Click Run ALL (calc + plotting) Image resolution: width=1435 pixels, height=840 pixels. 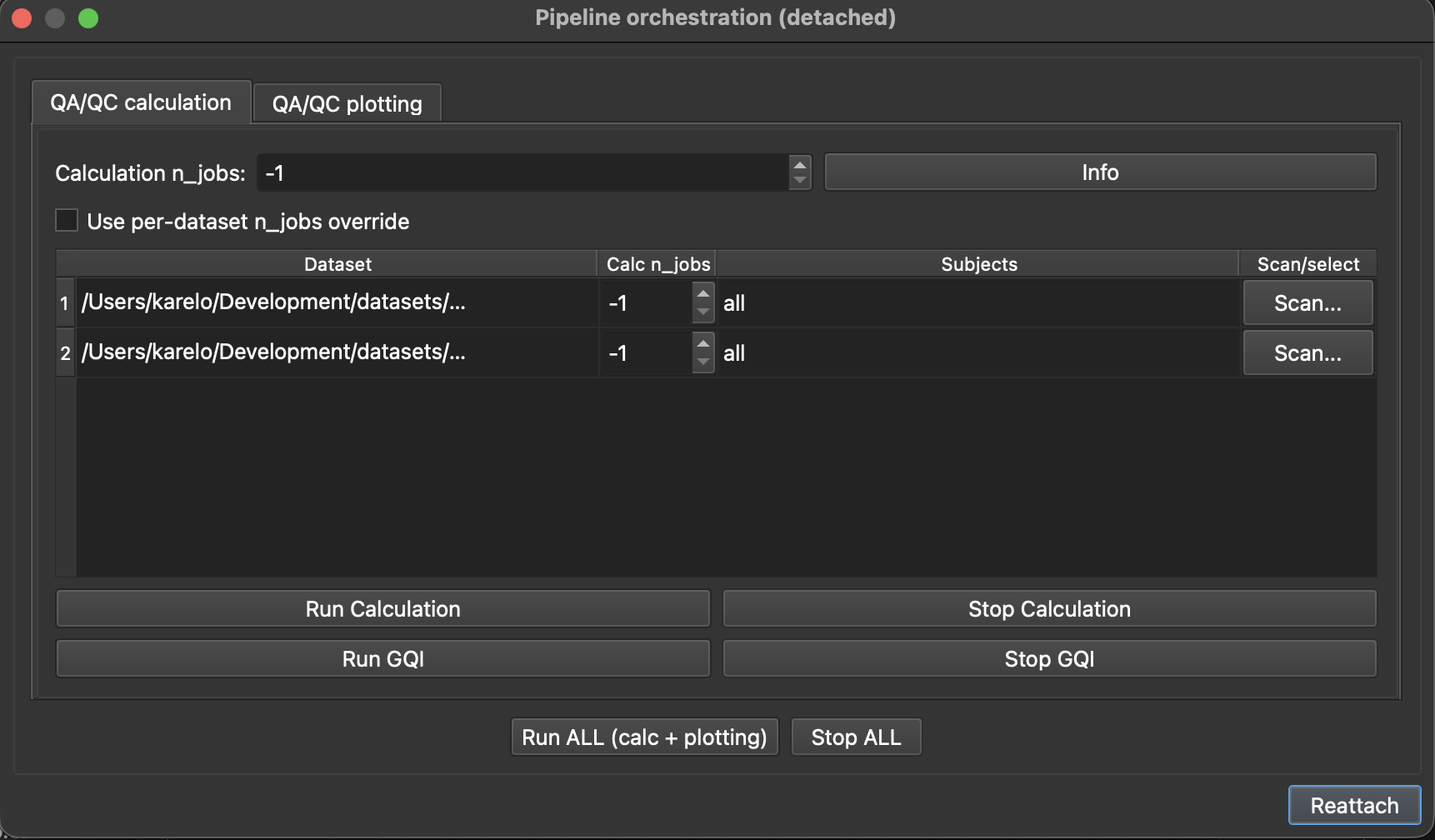(644, 737)
